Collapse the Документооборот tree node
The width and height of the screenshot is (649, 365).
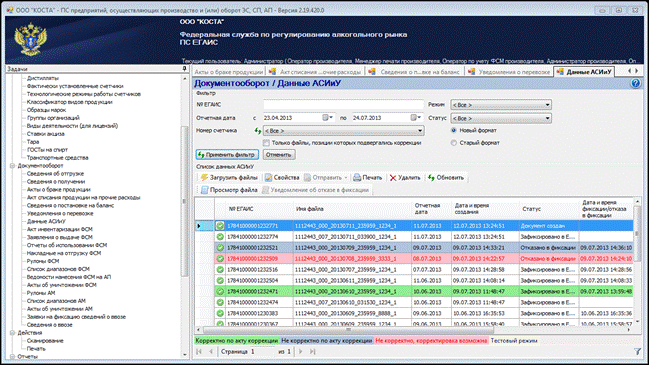tap(12, 166)
